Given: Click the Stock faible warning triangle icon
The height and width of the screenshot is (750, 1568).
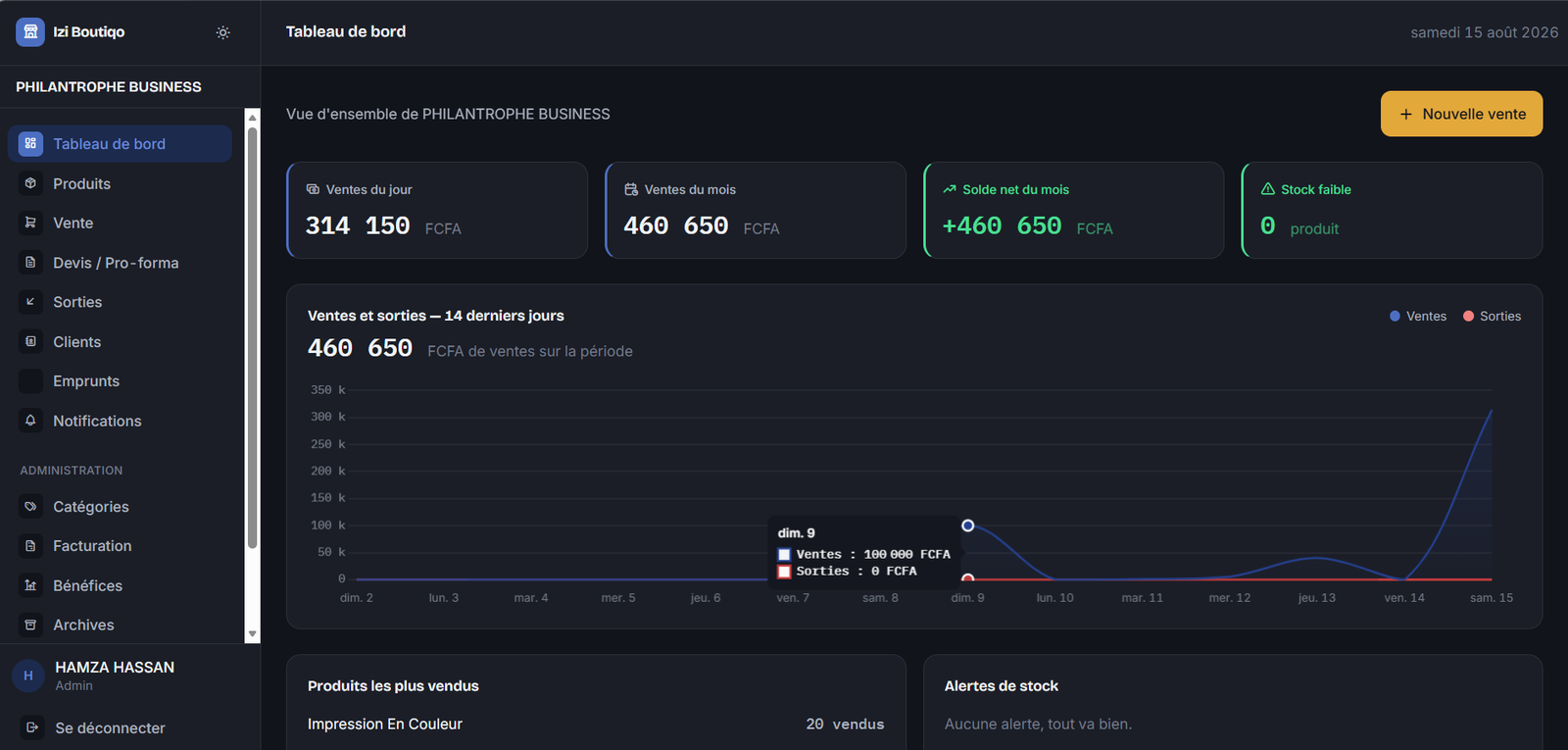Looking at the screenshot, I should click(x=1268, y=189).
